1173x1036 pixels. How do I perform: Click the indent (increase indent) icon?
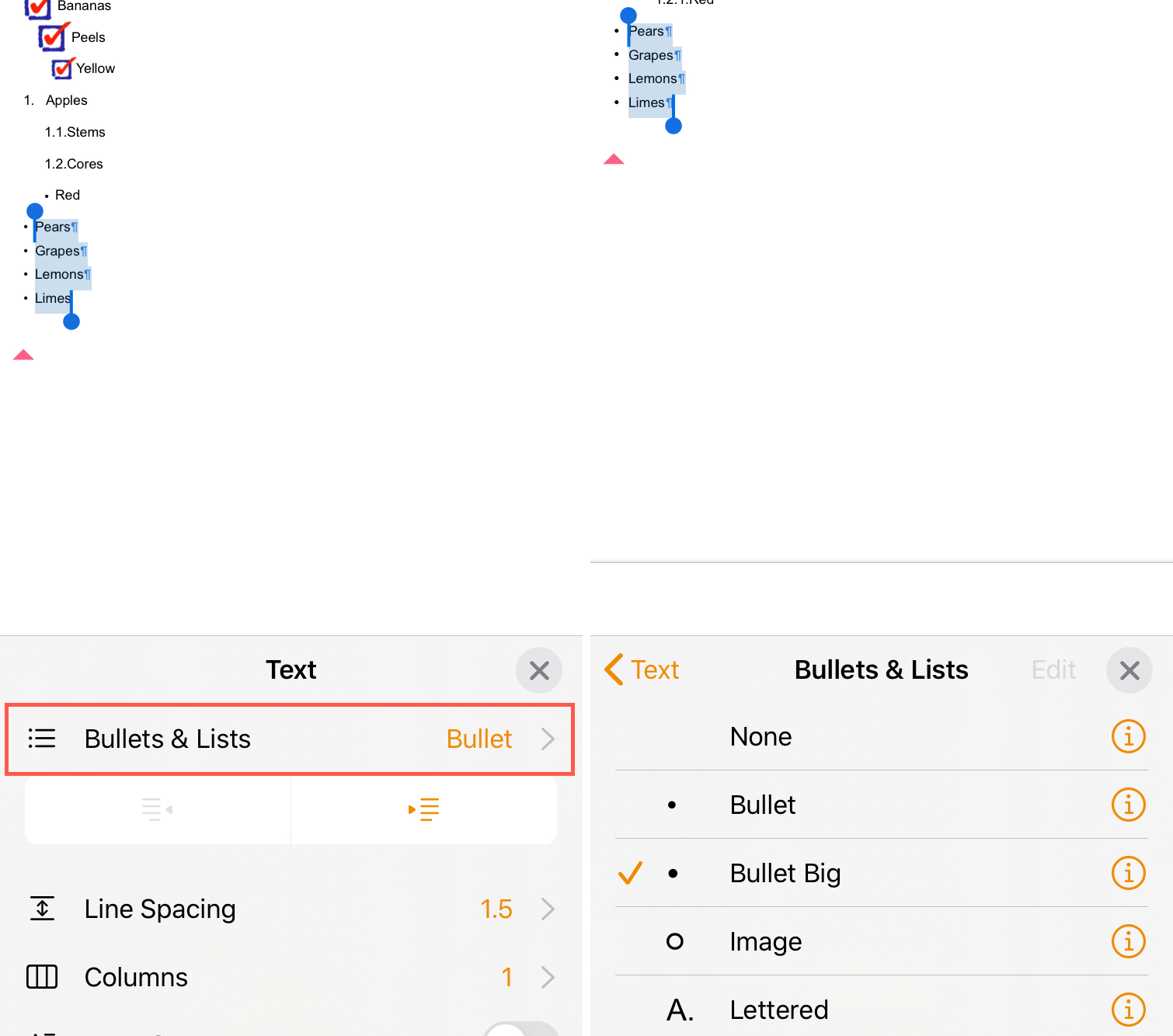[x=424, y=809]
